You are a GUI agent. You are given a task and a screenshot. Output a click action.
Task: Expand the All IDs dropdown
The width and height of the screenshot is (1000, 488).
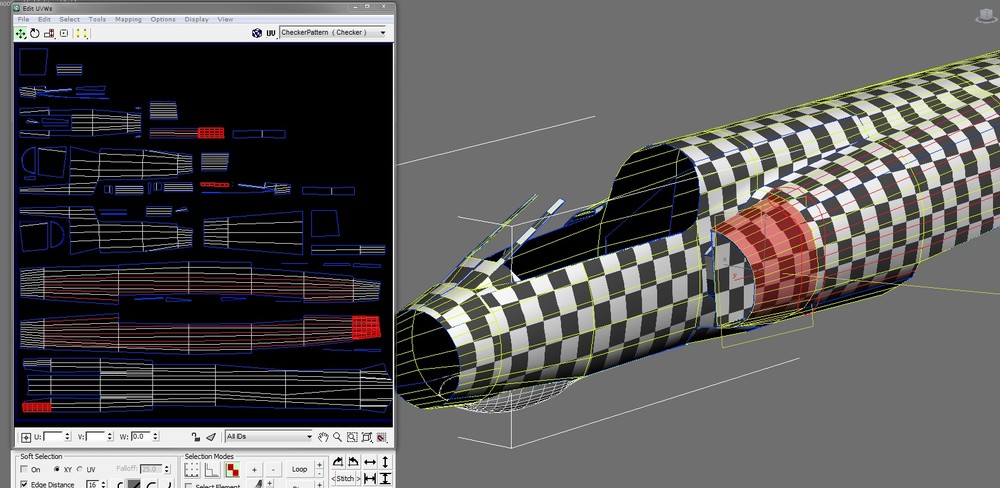308,437
